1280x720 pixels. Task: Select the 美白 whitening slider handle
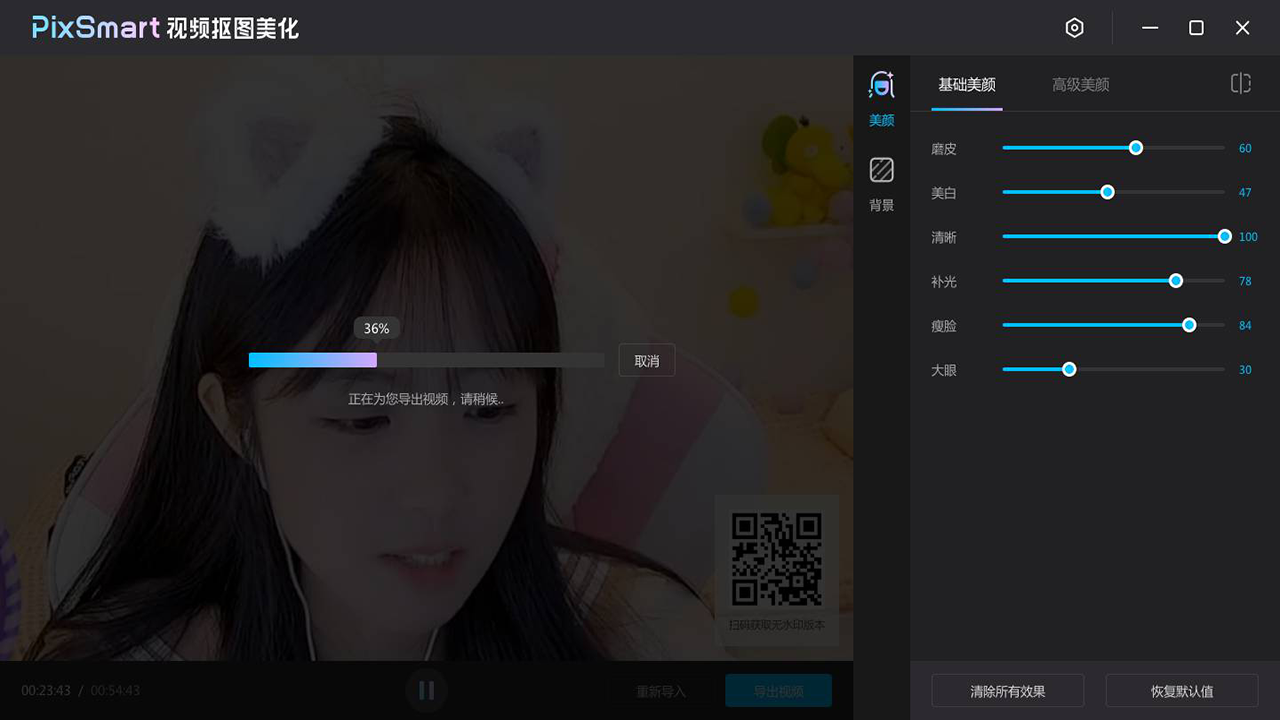coord(1106,191)
